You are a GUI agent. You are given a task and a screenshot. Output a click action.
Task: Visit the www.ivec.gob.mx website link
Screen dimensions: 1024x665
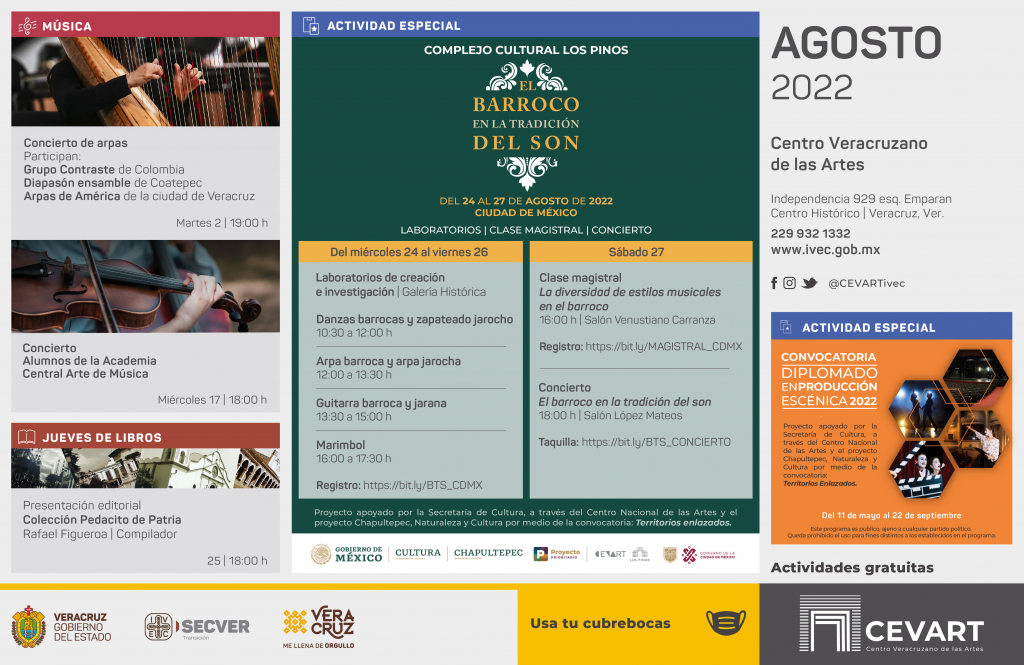click(x=825, y=250)
